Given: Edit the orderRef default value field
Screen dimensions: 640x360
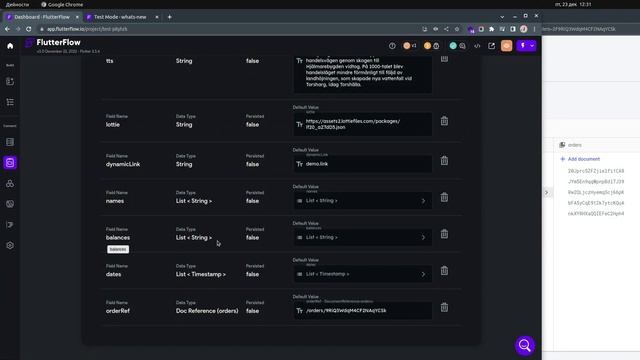Looking at the screenshot, I should coord(362,311).
